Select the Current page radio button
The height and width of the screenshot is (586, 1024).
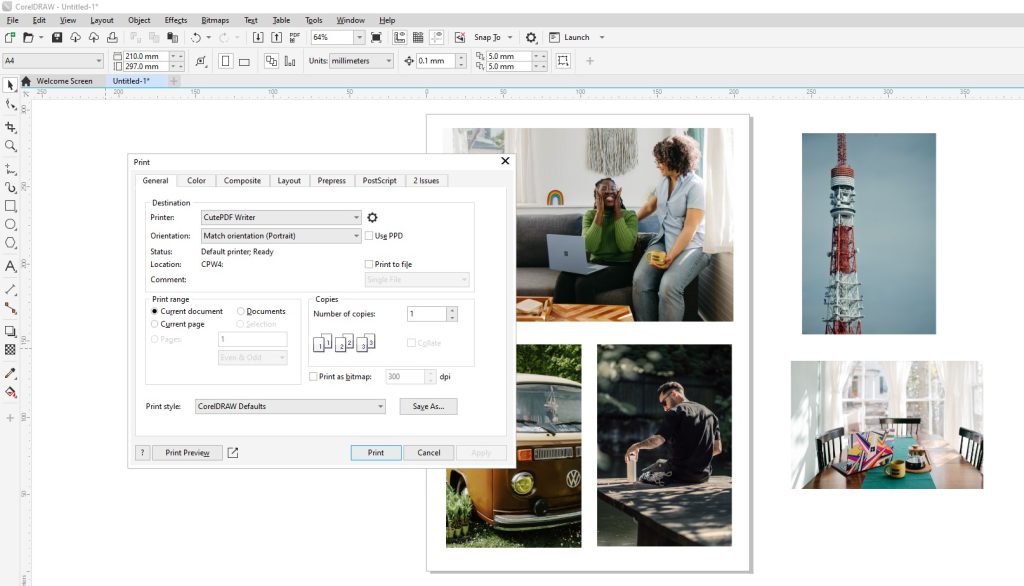click(x=154, y=324)
